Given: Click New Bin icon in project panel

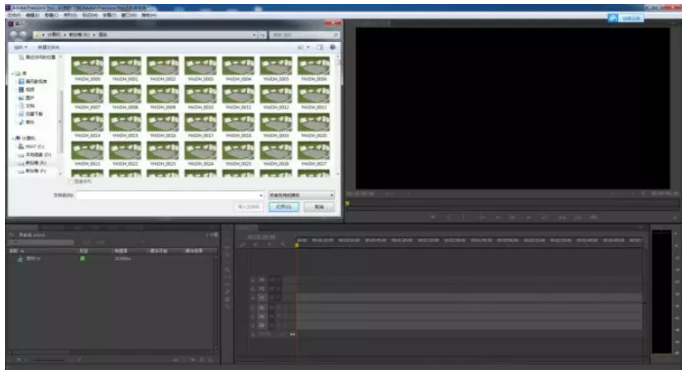Looking at the screenshot, I should coord(194,360).
